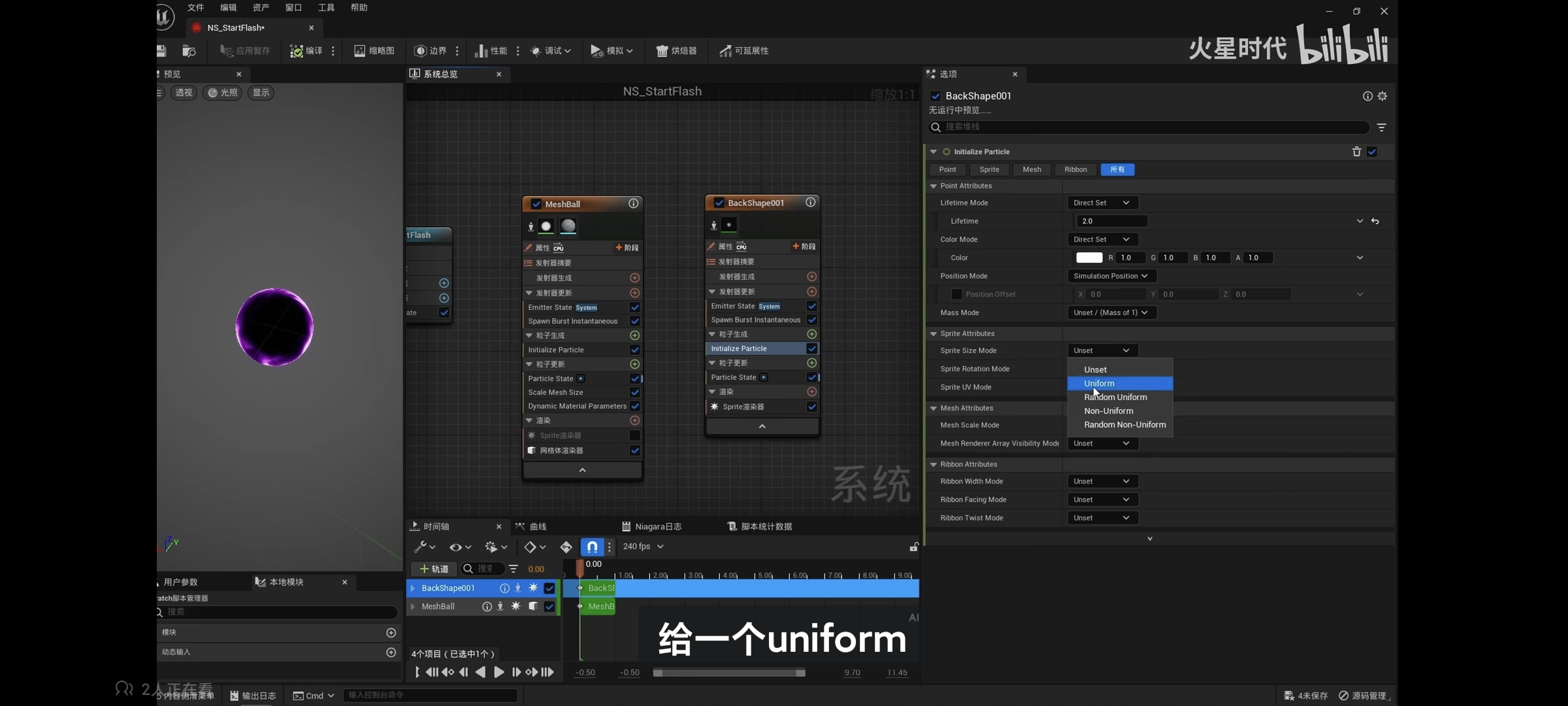Switch to the Sprite filter tab
This screenshot has width=1568, height=706.
[989, 169]
